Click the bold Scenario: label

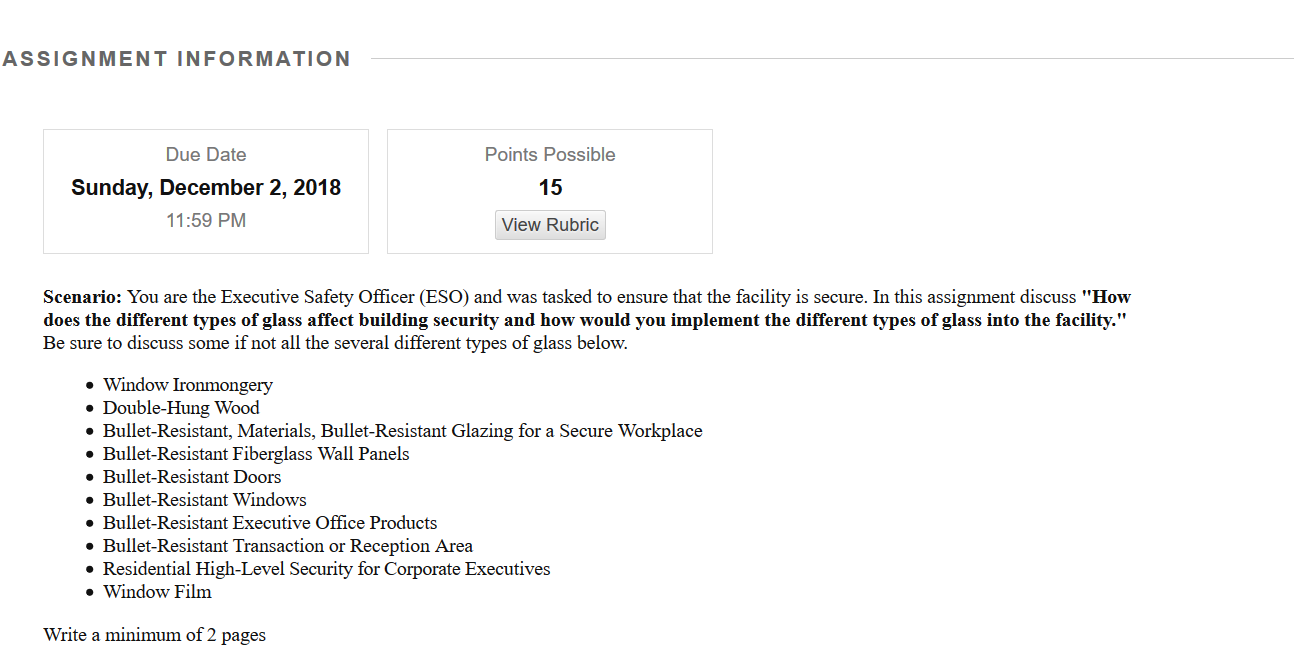pos(83,297)
